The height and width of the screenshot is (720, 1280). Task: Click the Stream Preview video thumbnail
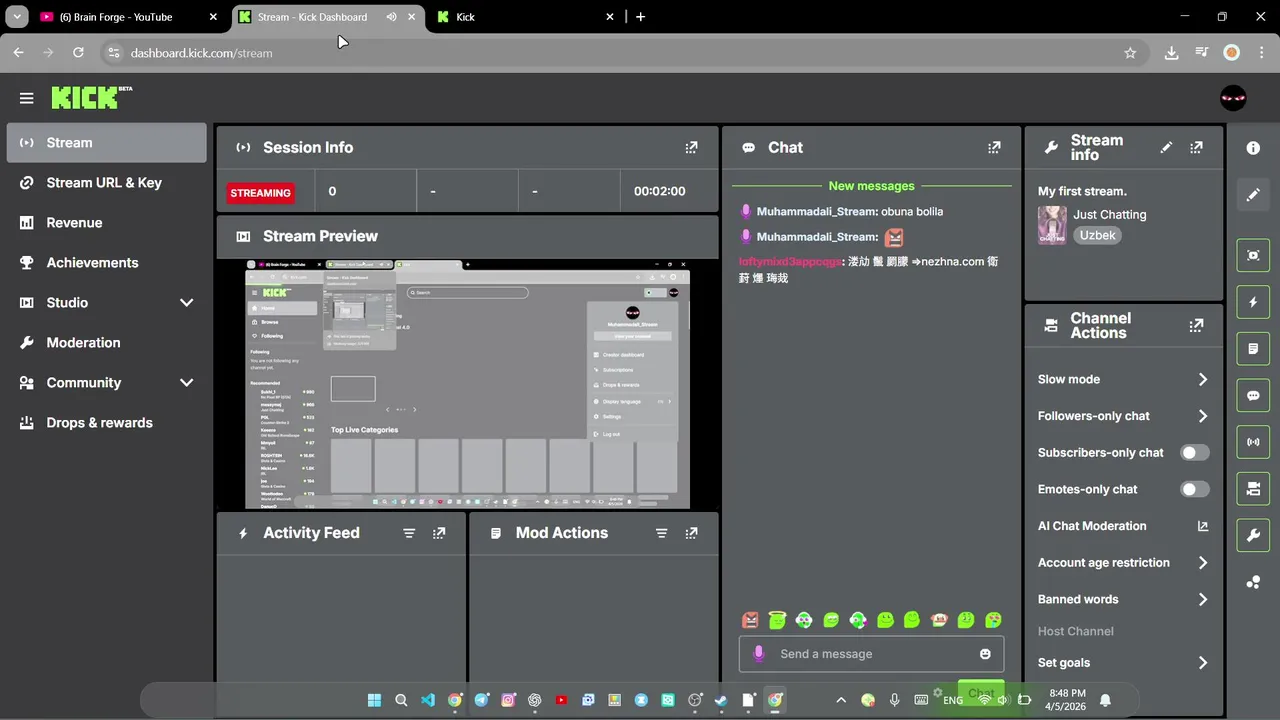click(467, 384)
